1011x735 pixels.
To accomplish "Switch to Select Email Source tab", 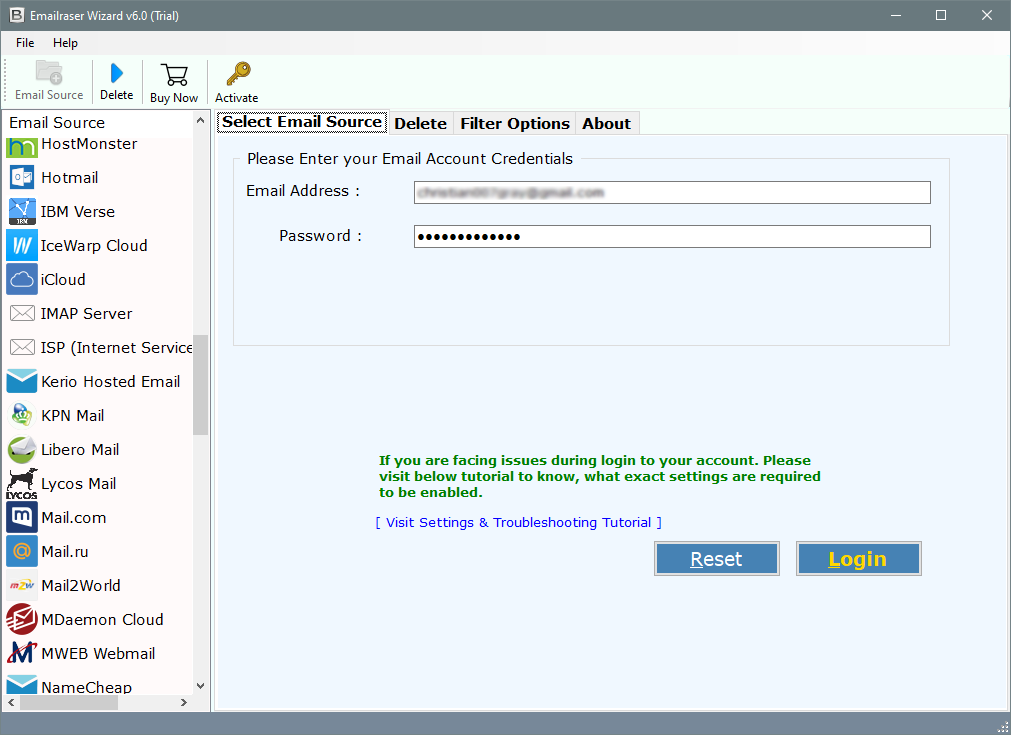I will point(302,122).
